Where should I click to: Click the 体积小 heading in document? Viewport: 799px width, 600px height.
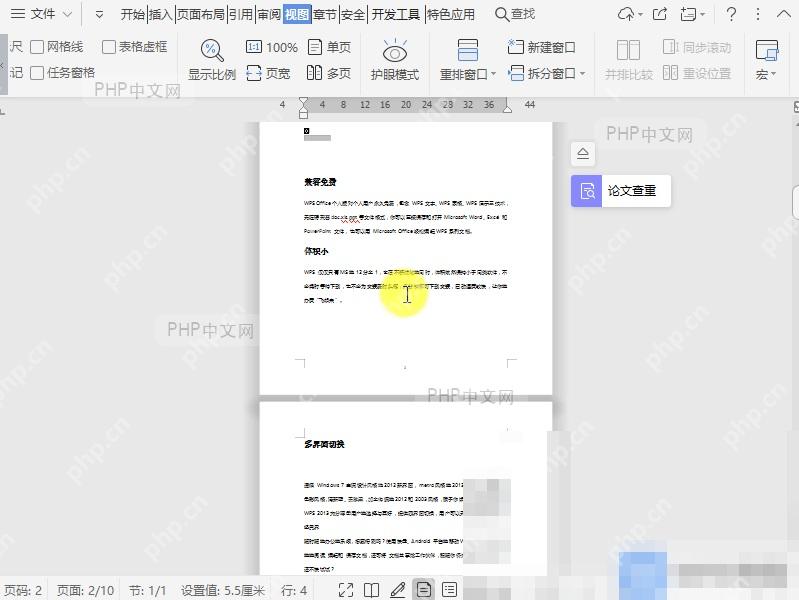[x=316, y=251]
